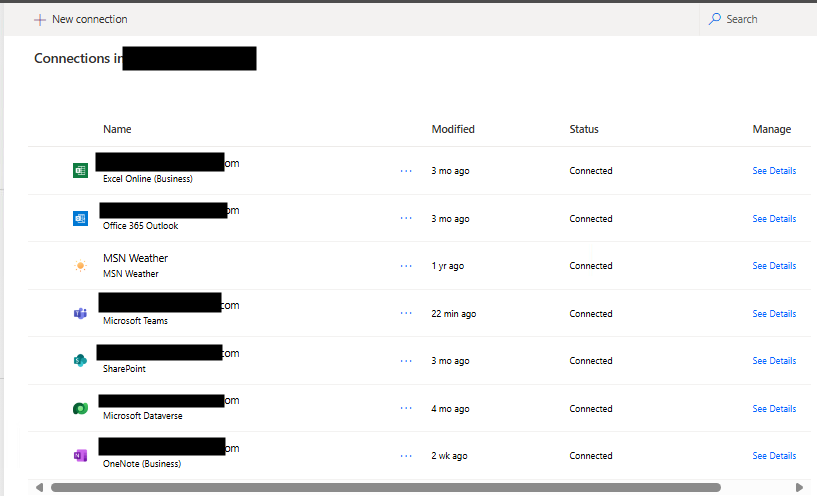
Task: Click the 22 min ago modified value
Action: [454, 314]
